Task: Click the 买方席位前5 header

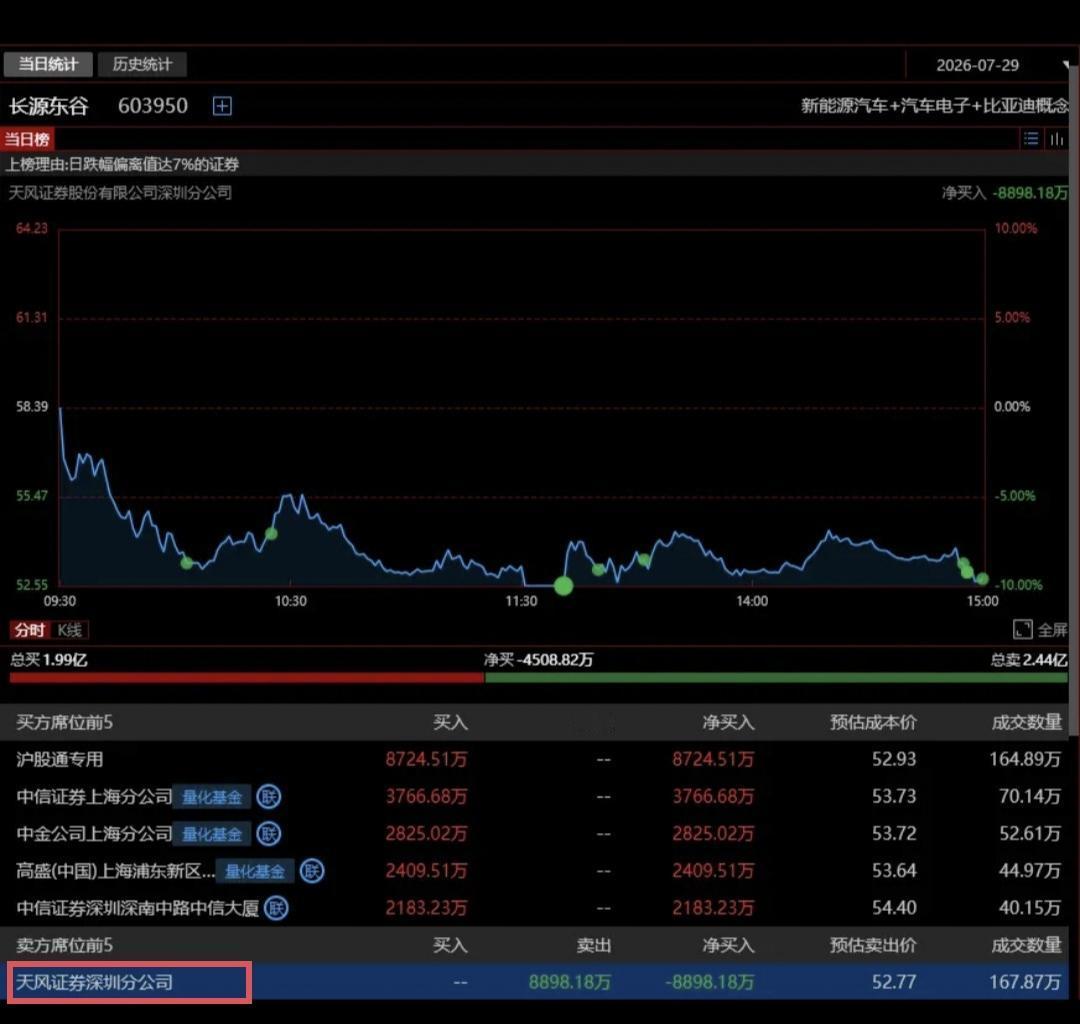Action: (64, 722)
